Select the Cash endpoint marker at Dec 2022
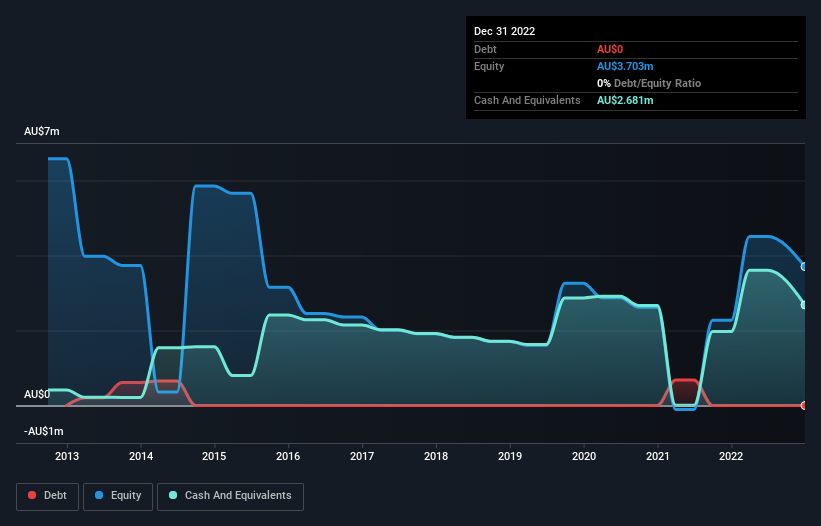Image resolution: width=821 pixels, height=526 pixels. click(804, 305)
